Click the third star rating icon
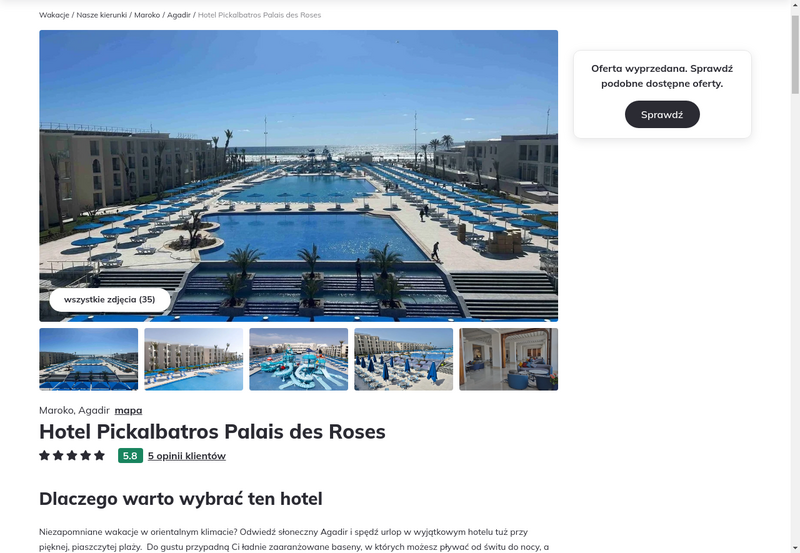This screenshot has width=800, height=553. (x=72, y=455)
